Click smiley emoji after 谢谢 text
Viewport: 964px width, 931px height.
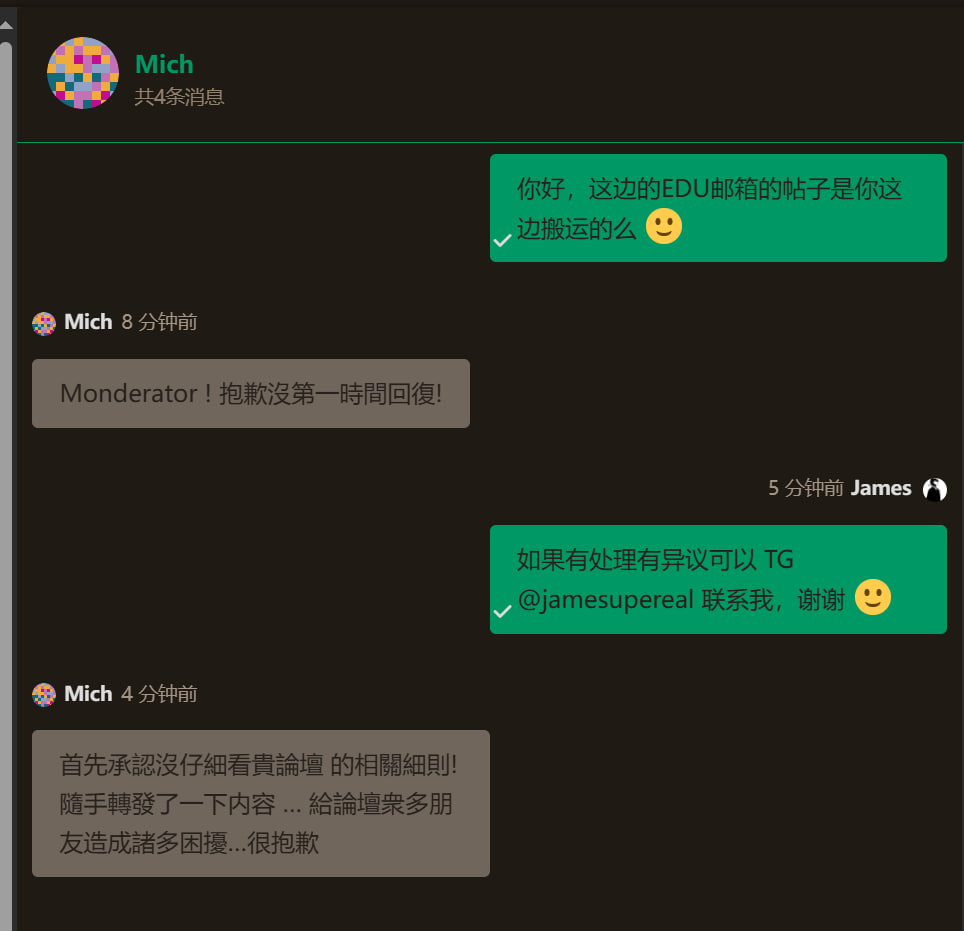click(873, 597)
